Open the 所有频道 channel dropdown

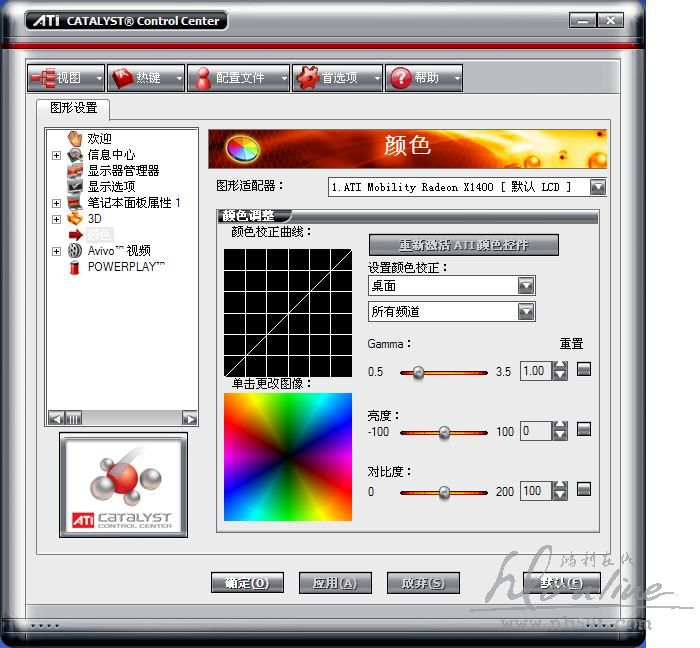click(x=526, y=312)
